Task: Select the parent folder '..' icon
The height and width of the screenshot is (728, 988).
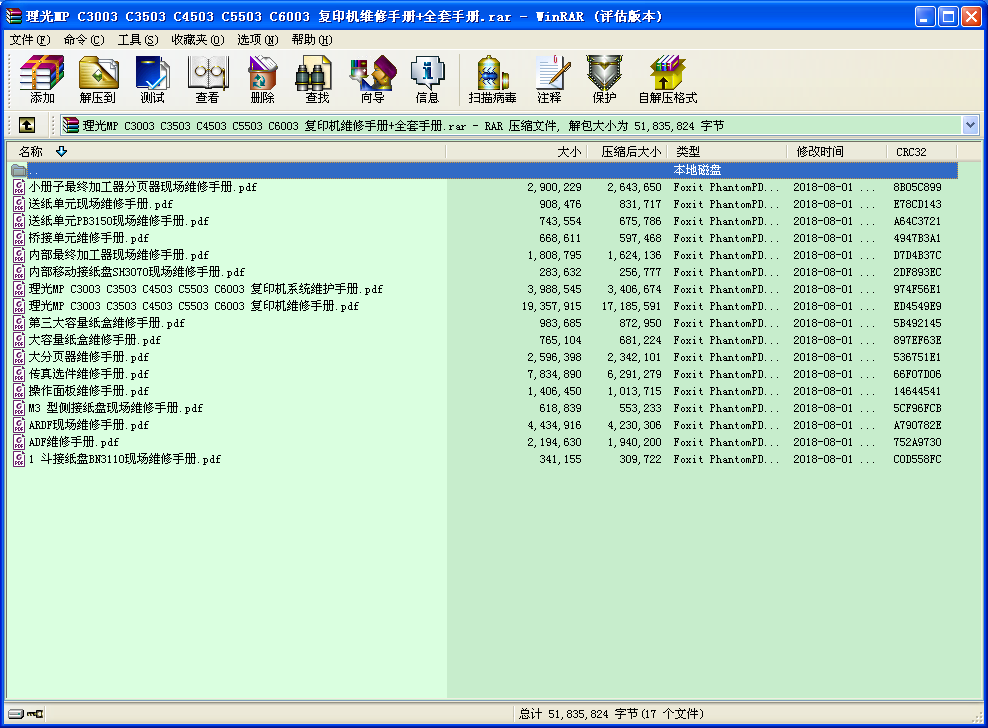Action: point(19,170)
